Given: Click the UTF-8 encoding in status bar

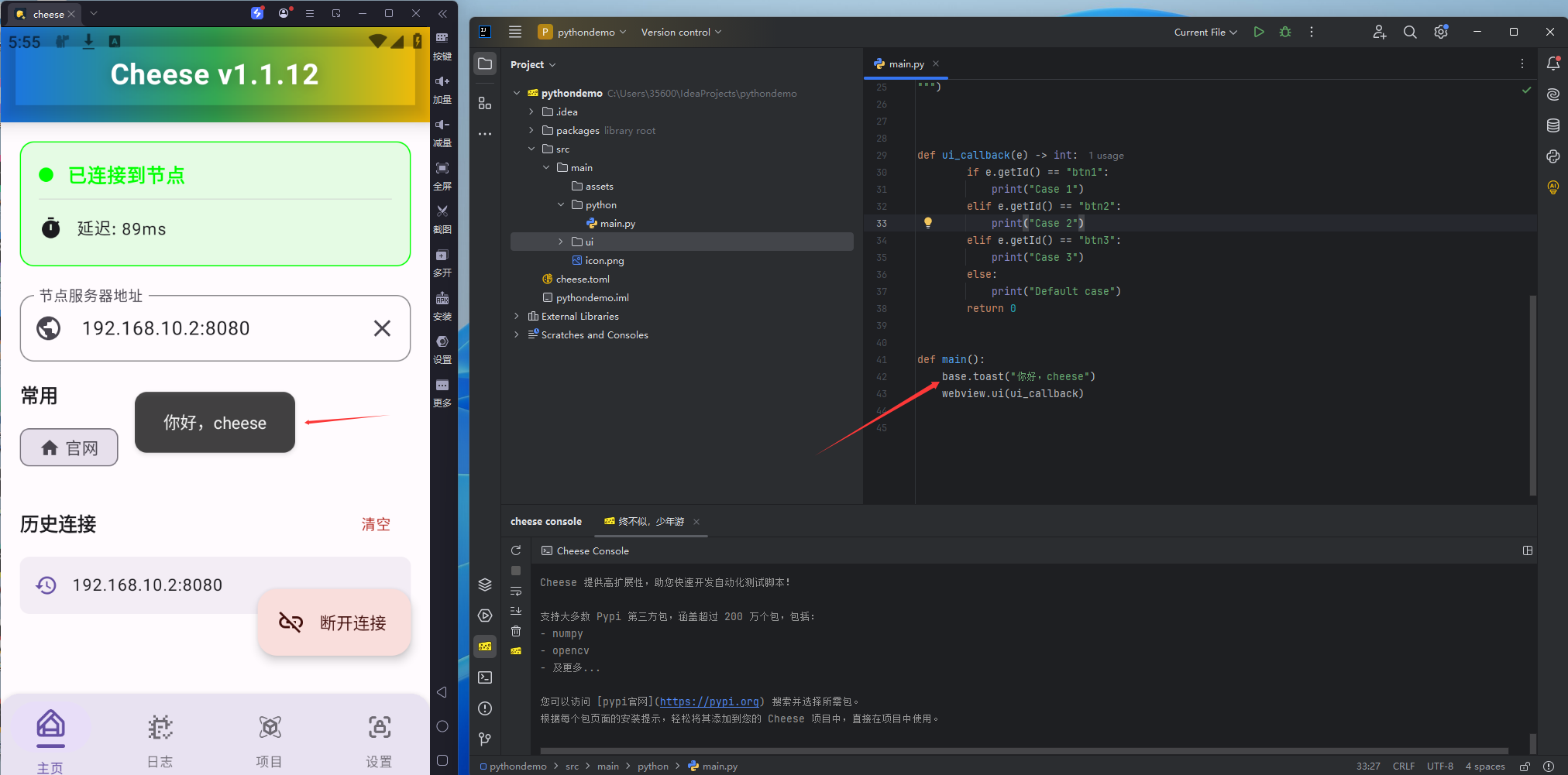Looking at the screenshot, I should click(1440, 766).
